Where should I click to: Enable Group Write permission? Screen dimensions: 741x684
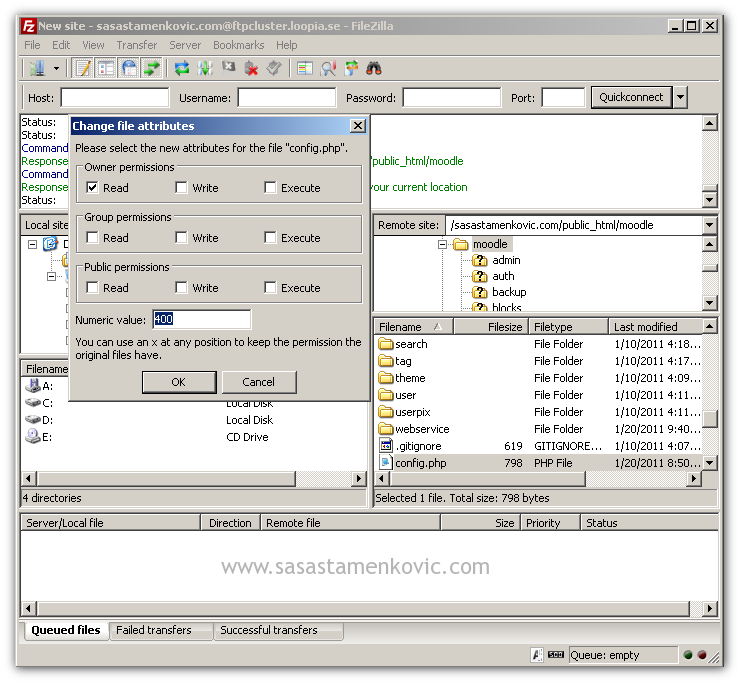[x=181, y=237]
